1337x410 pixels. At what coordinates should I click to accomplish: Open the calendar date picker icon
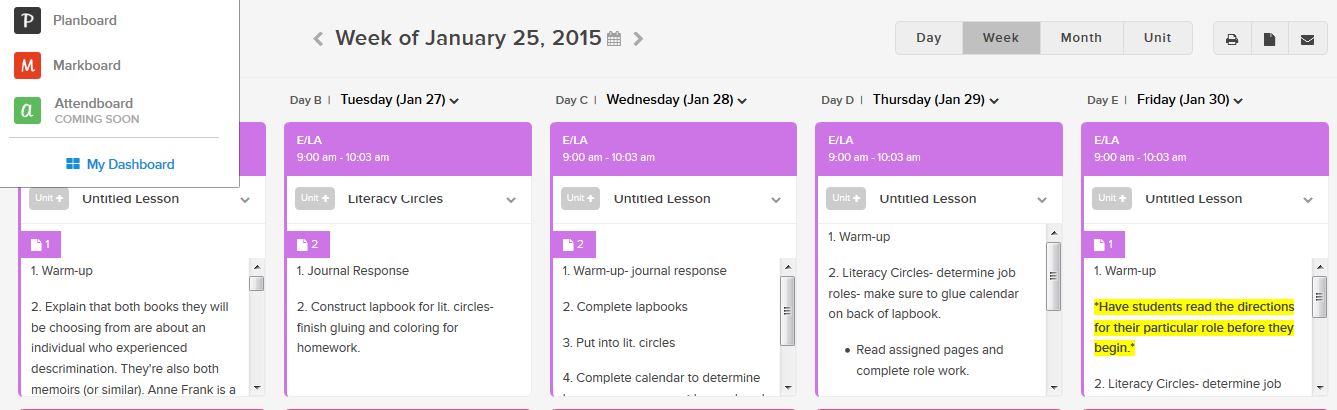614,39
